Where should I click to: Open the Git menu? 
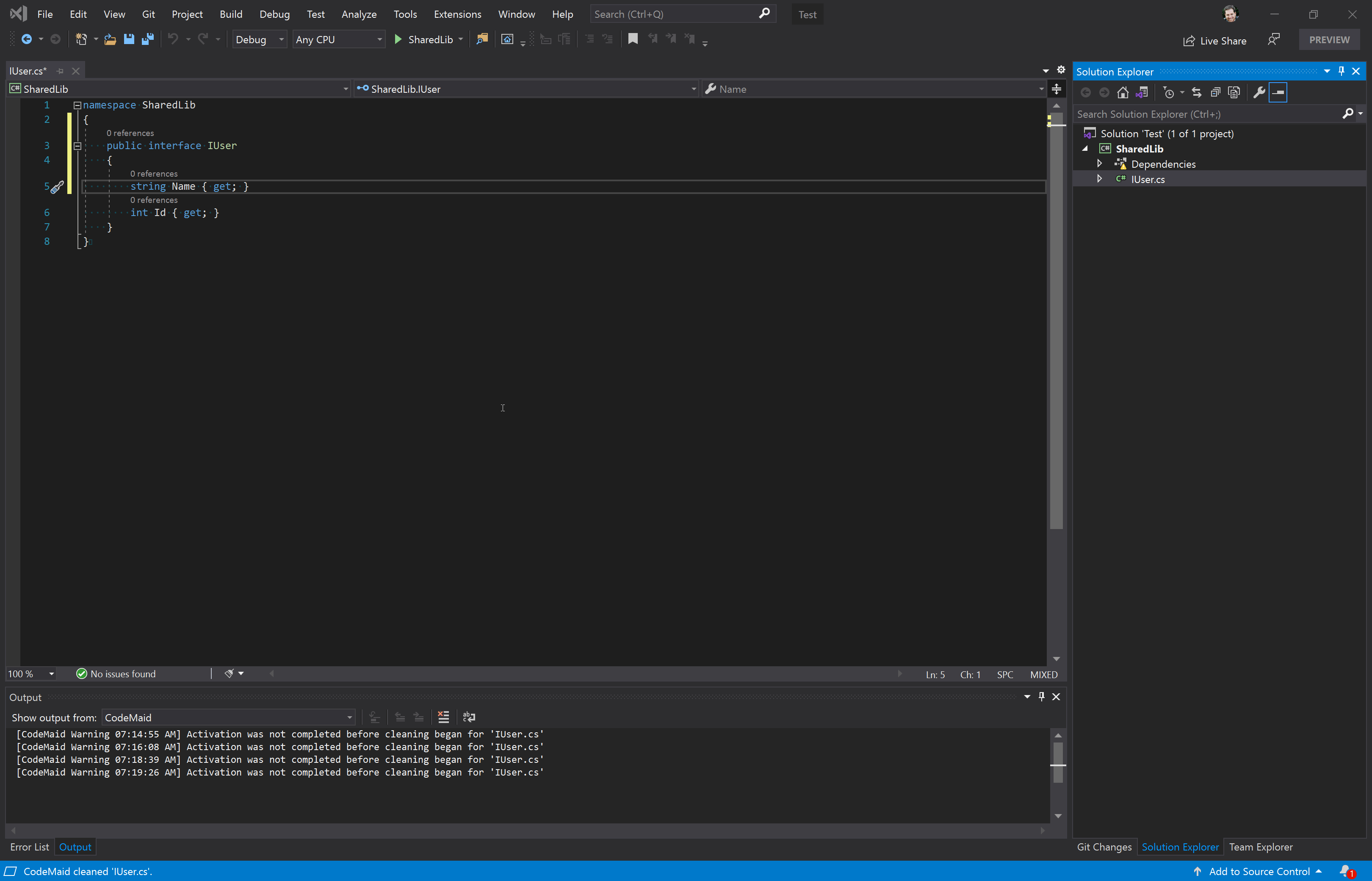coord(148,14)
